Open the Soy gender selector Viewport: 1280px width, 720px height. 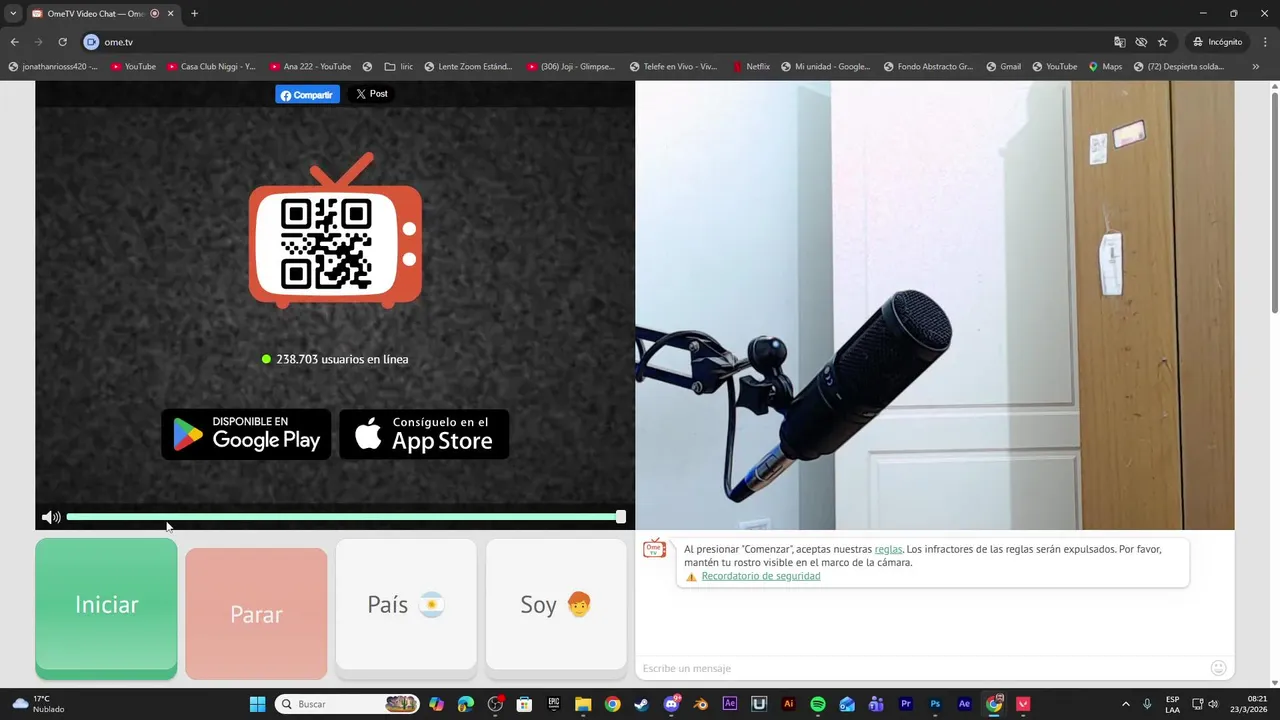click(x=556, y=604)
